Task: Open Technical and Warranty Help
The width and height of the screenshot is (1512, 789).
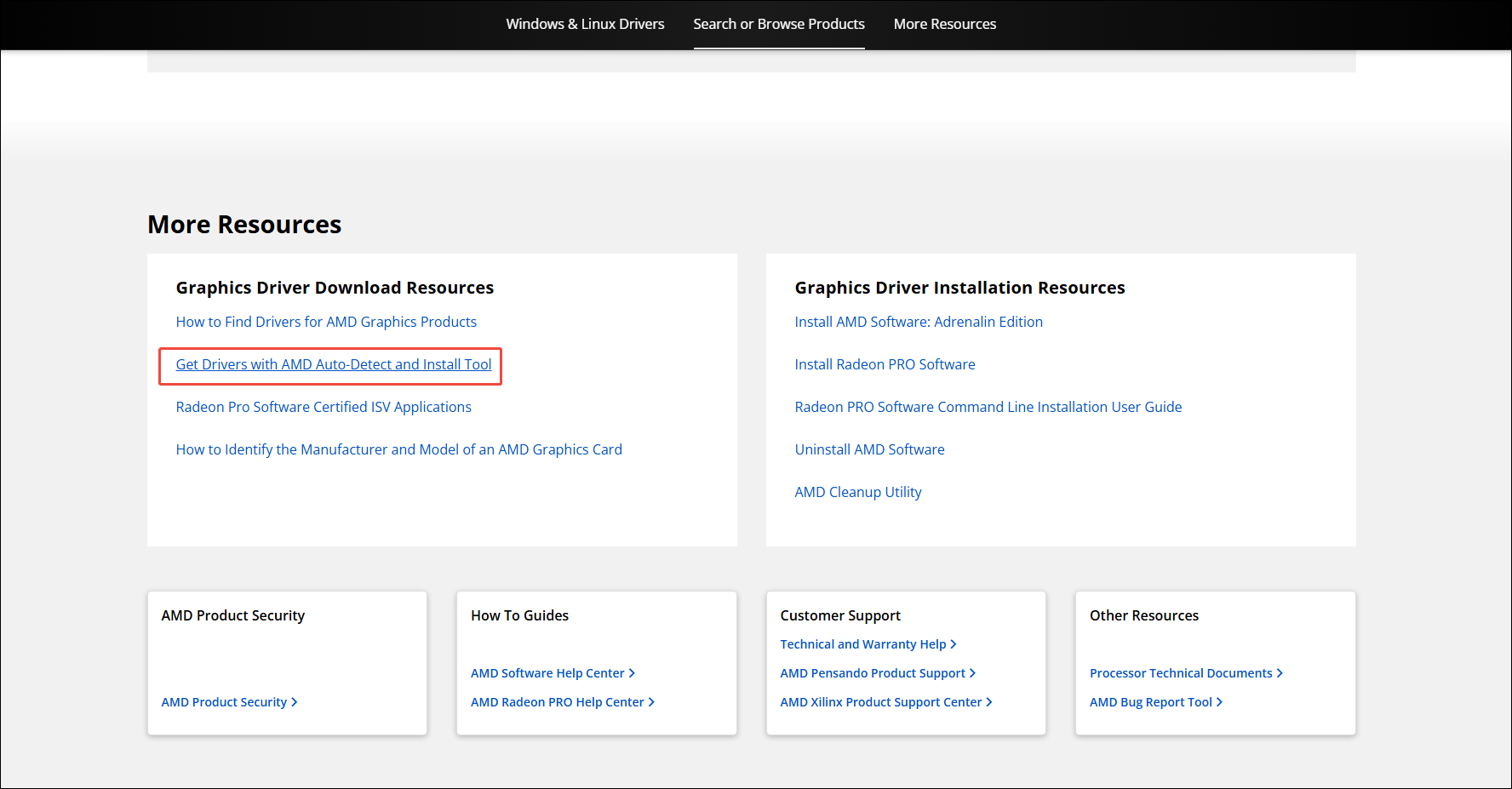Action: point(862,644)
